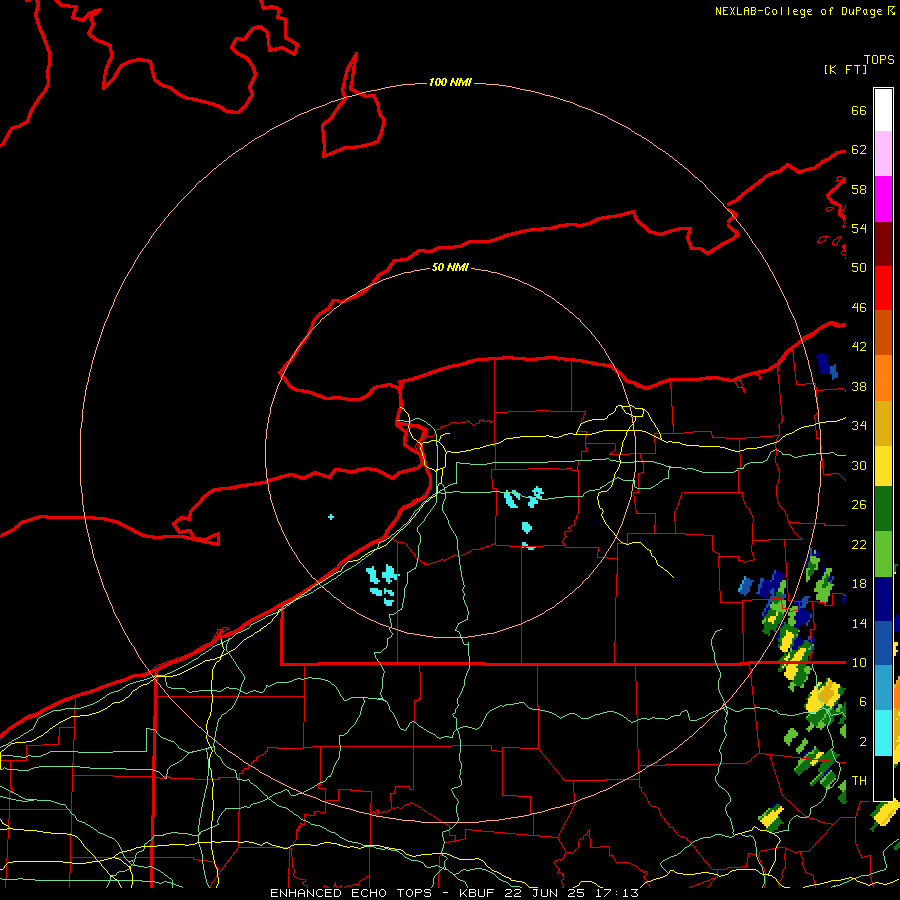Click the dark red swatch between 54 and 50
Image resolution: width=900 pixels, height=900 pixels.
pos(883,244)
